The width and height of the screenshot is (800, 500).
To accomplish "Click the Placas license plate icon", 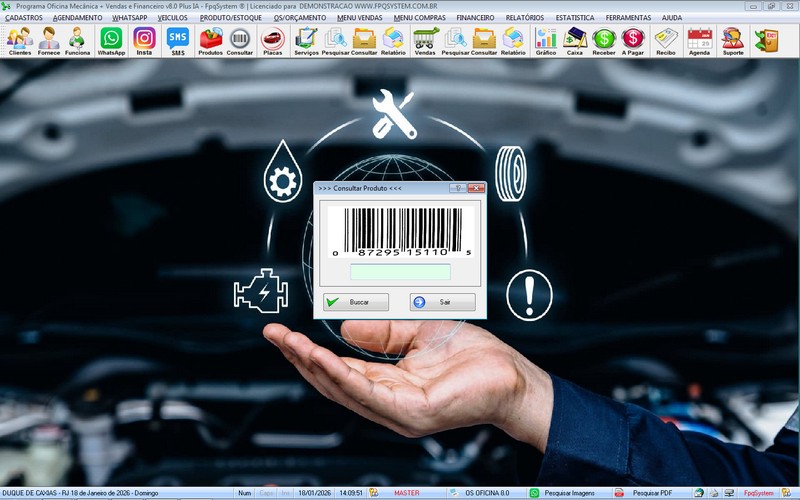I will point(272,40).
